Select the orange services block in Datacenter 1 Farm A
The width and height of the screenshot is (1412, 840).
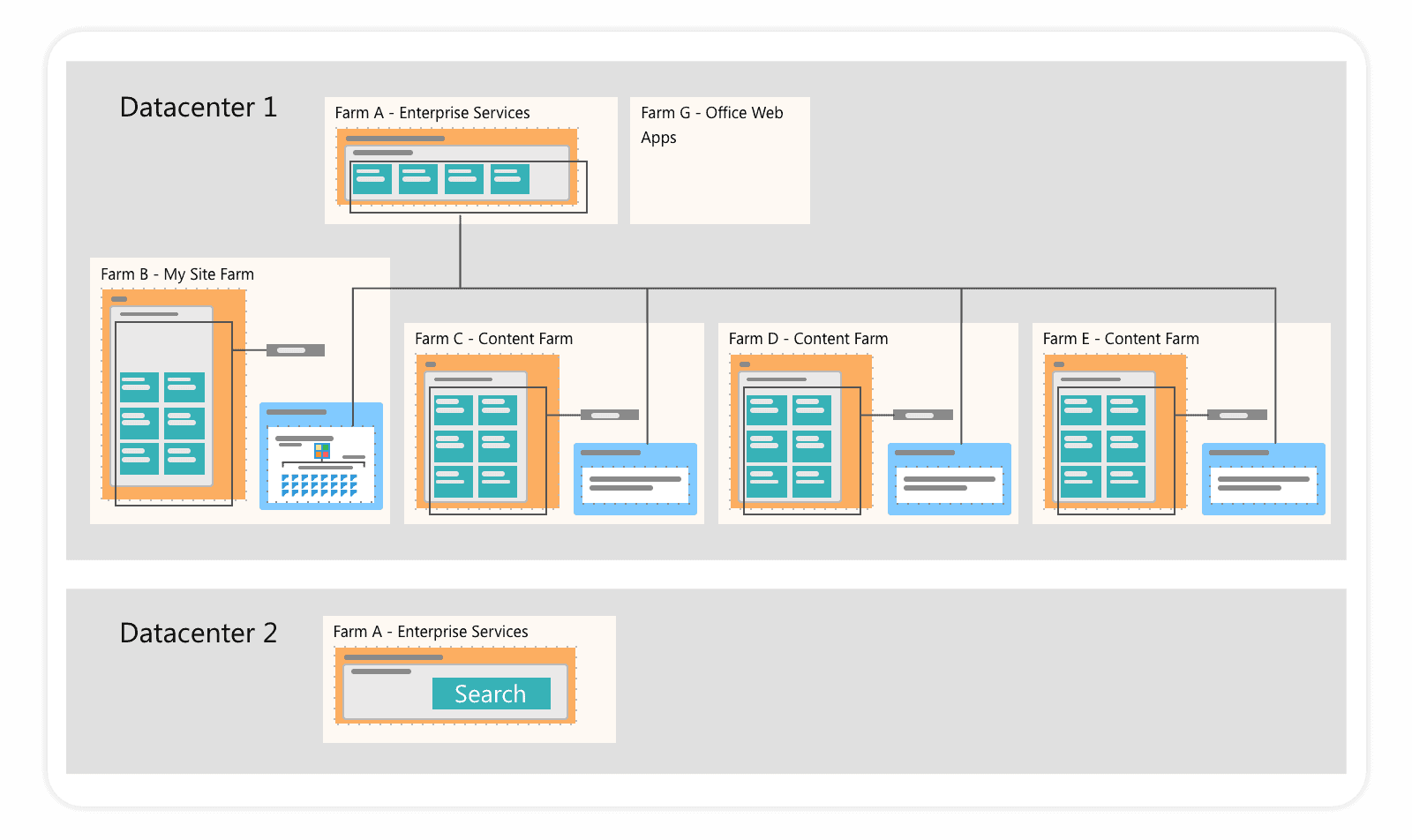(x=457, y=167)
